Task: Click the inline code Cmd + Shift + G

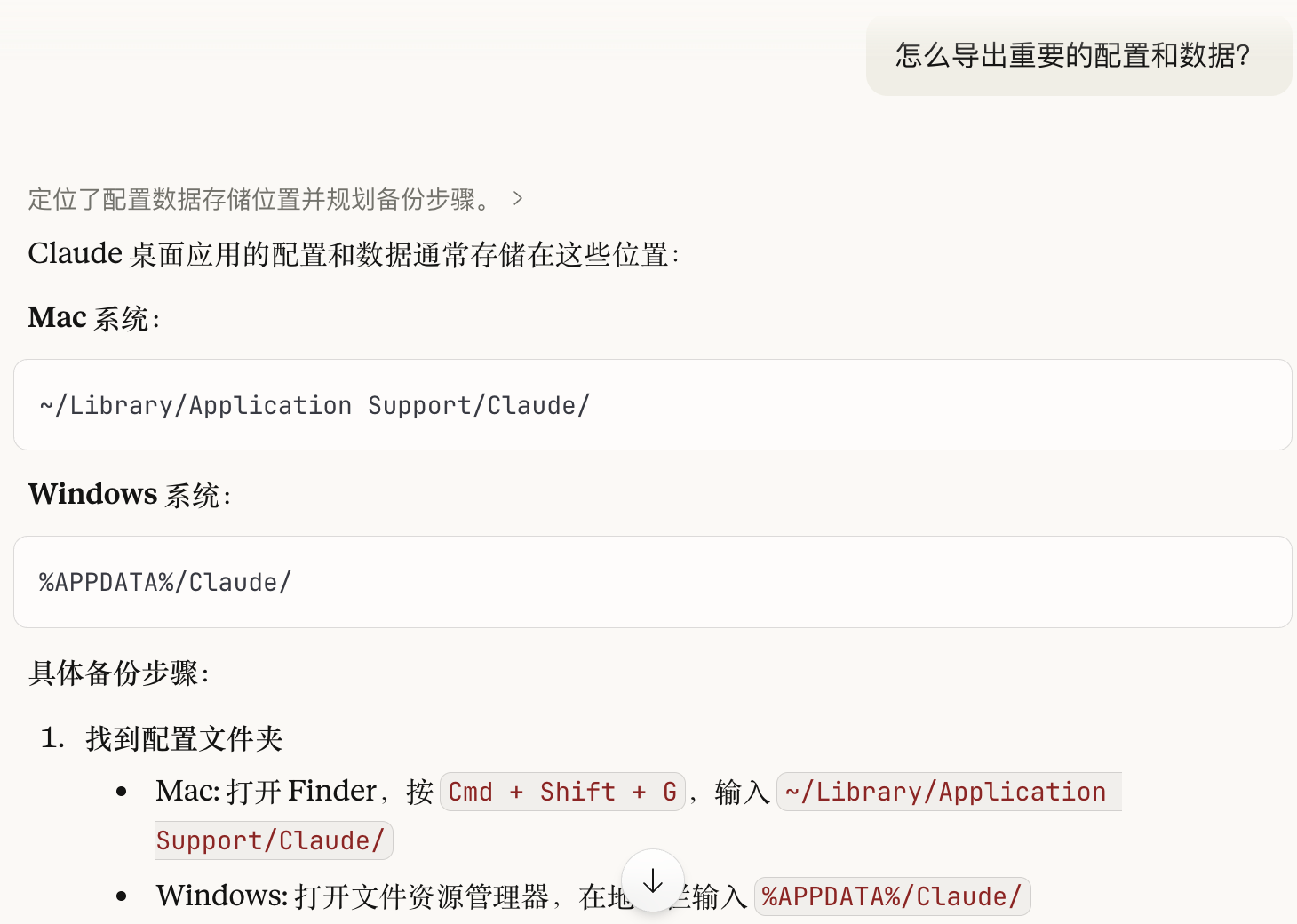Action: 562,792
